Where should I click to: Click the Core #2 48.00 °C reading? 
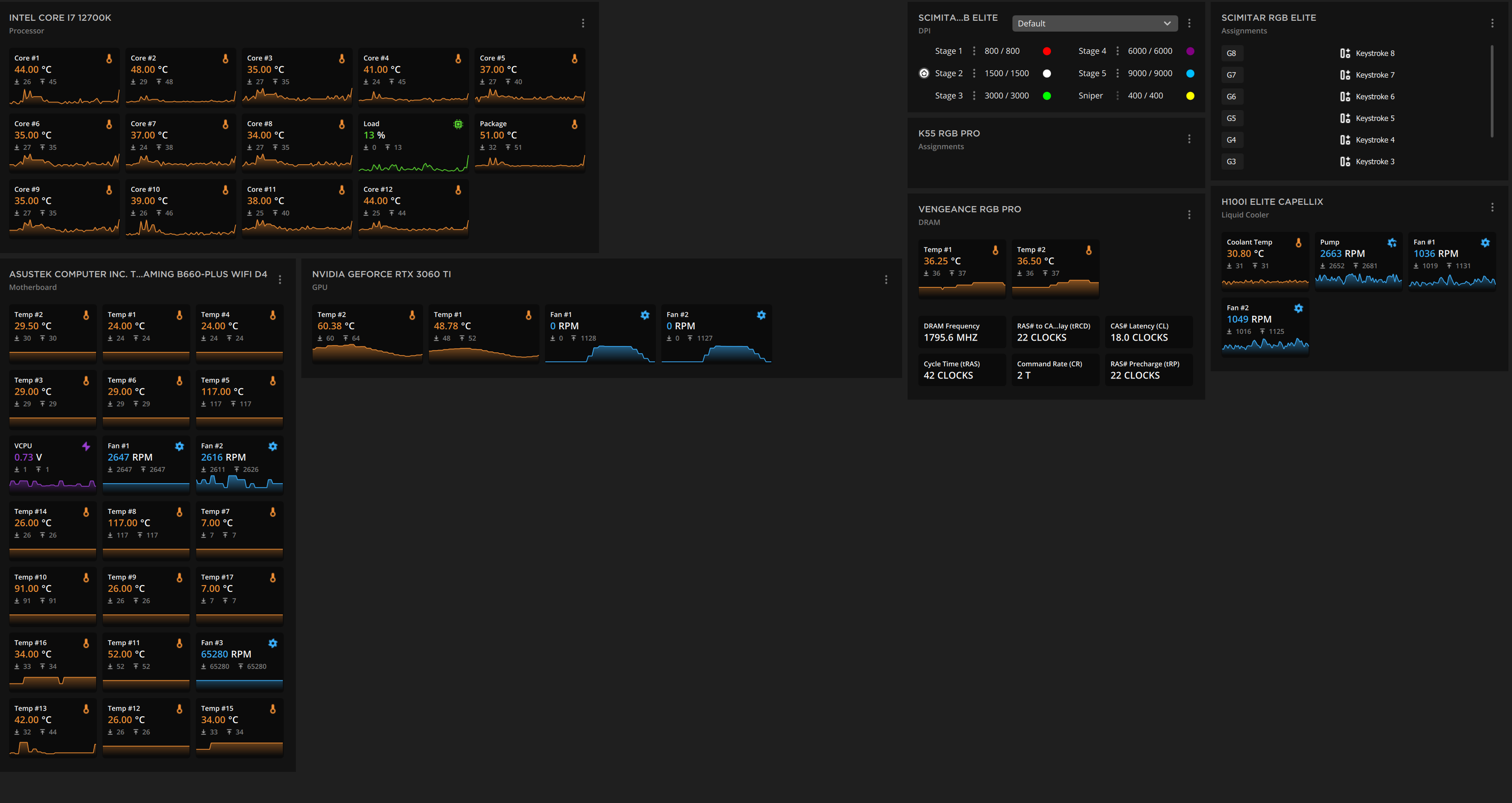pos(149,69)
